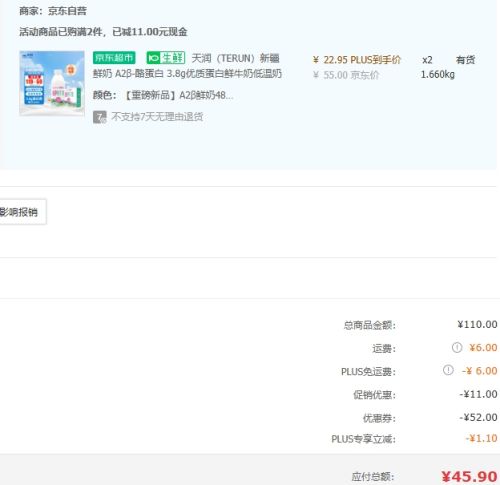Click the 7-day return policy icon
The height and width of the screenshot is (485, 500).
(100, 117)
